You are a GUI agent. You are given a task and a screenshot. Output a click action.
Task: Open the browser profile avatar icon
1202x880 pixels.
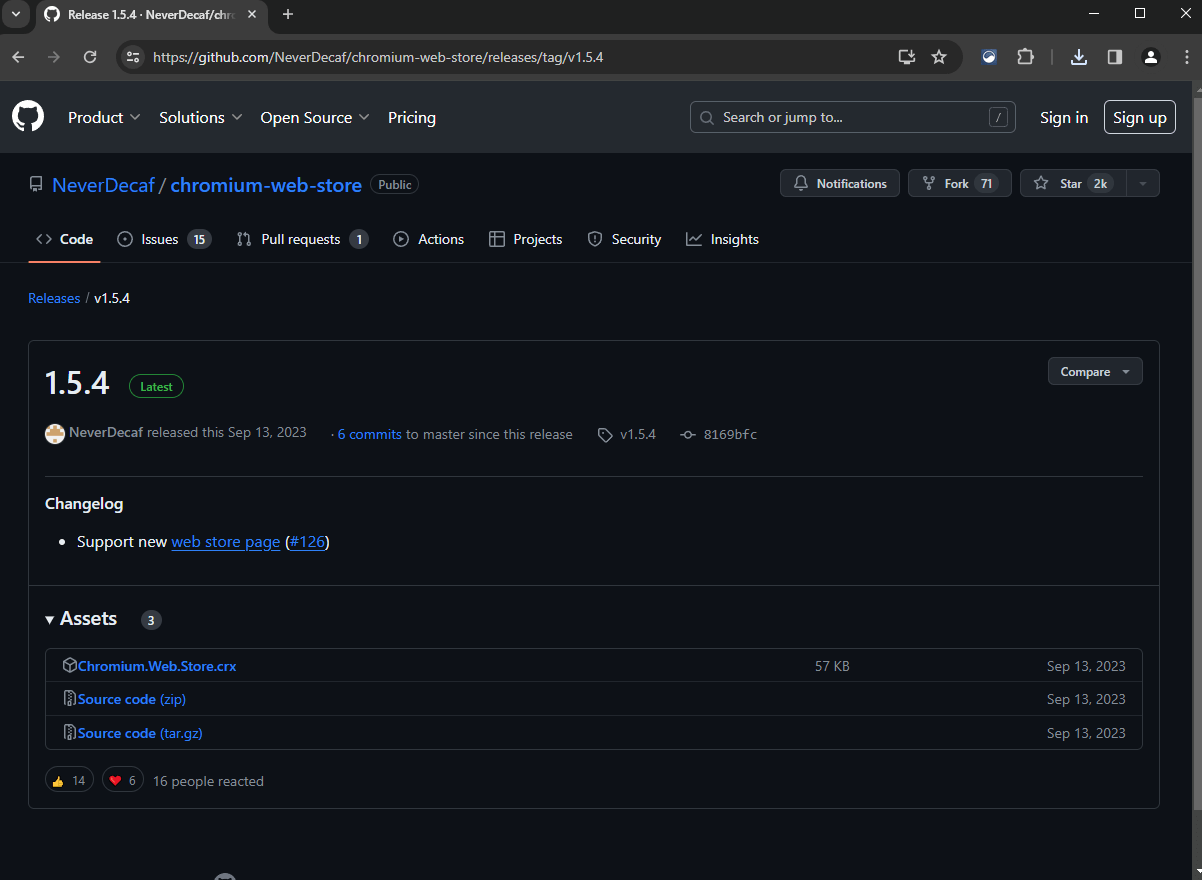(x=1151, y=57)
